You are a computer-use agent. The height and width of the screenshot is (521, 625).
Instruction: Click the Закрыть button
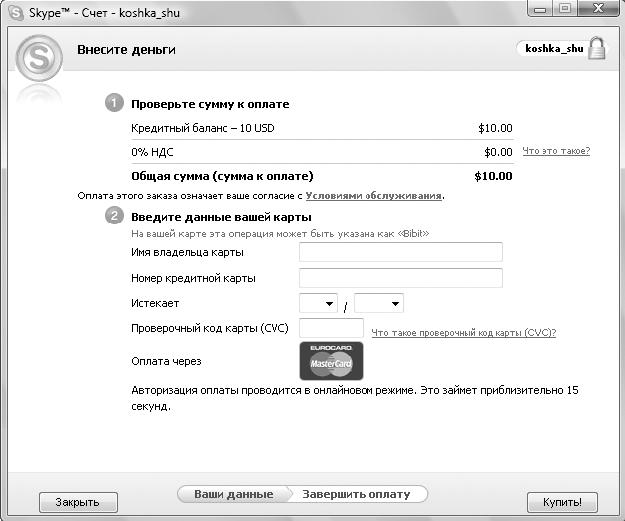point(78,502)
